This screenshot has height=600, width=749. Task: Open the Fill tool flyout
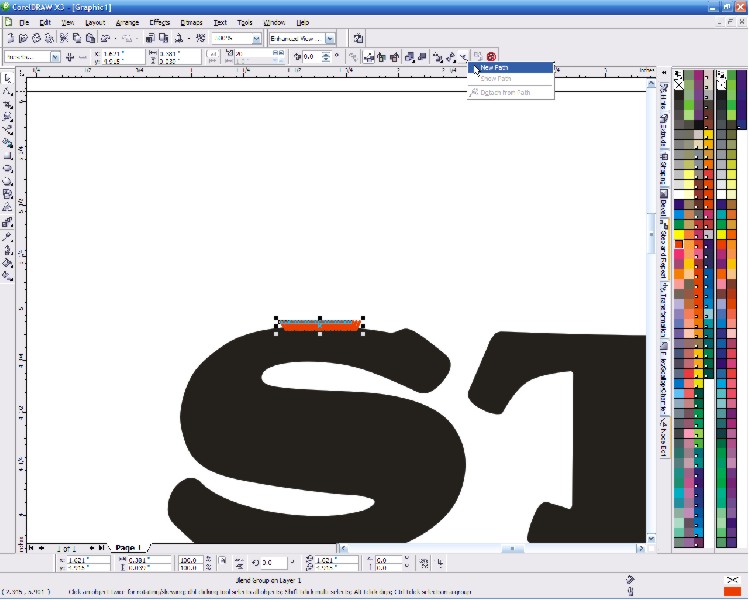[x=7, y=263]
